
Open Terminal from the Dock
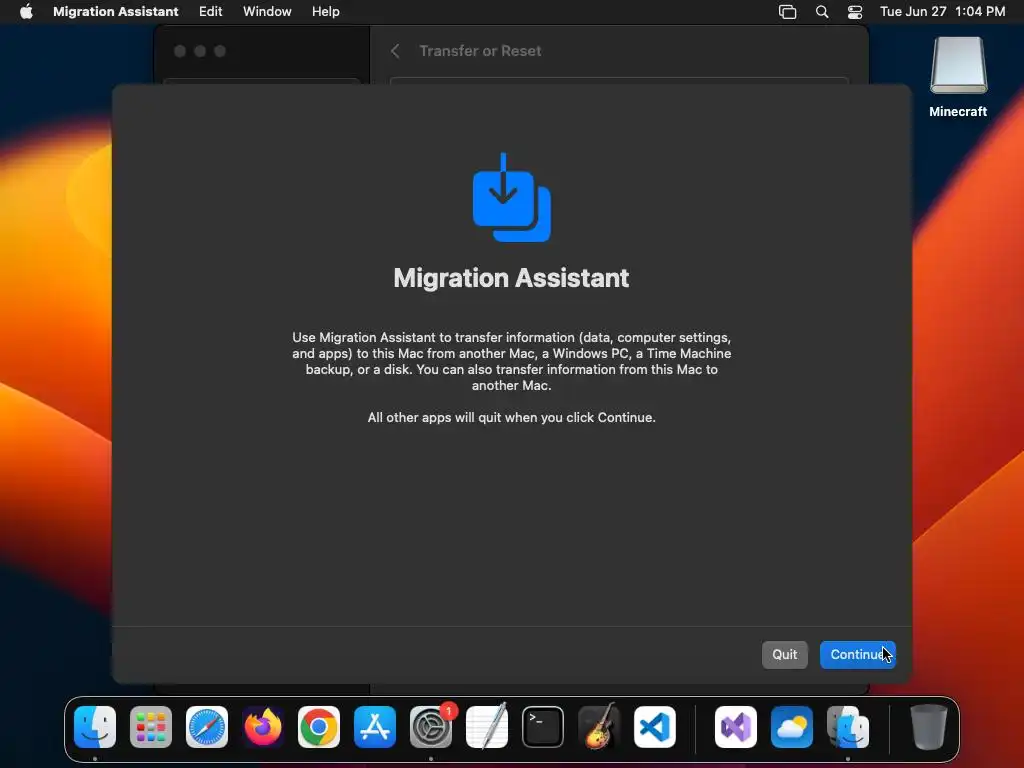click(x=543, y=727)
